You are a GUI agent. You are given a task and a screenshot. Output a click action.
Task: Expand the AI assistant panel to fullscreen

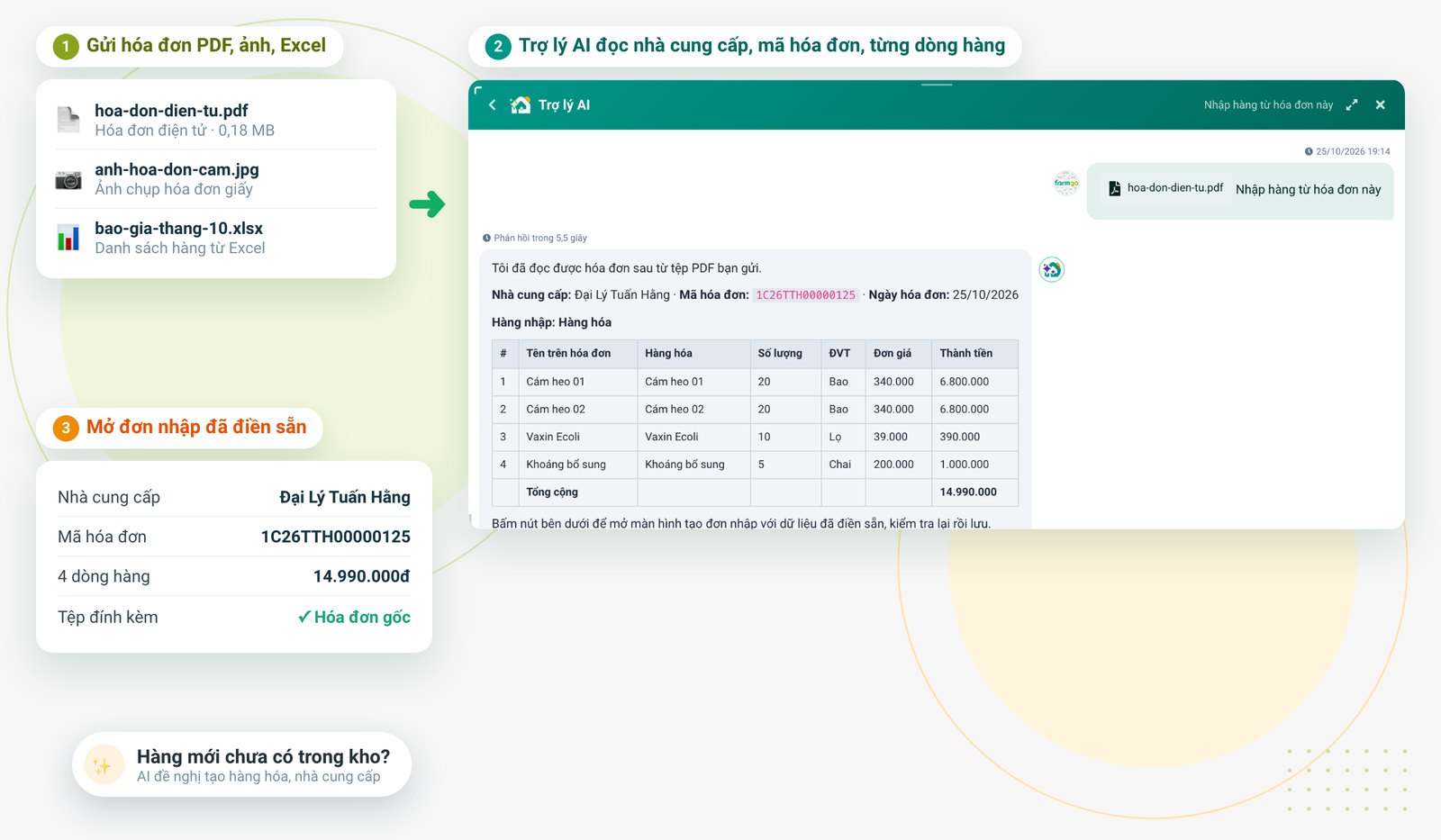[1352, 105]
